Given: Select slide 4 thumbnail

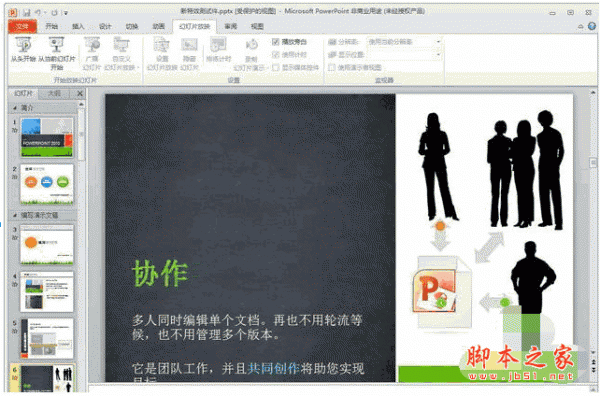Looking at the screenshot, I should tap(47, 292).
